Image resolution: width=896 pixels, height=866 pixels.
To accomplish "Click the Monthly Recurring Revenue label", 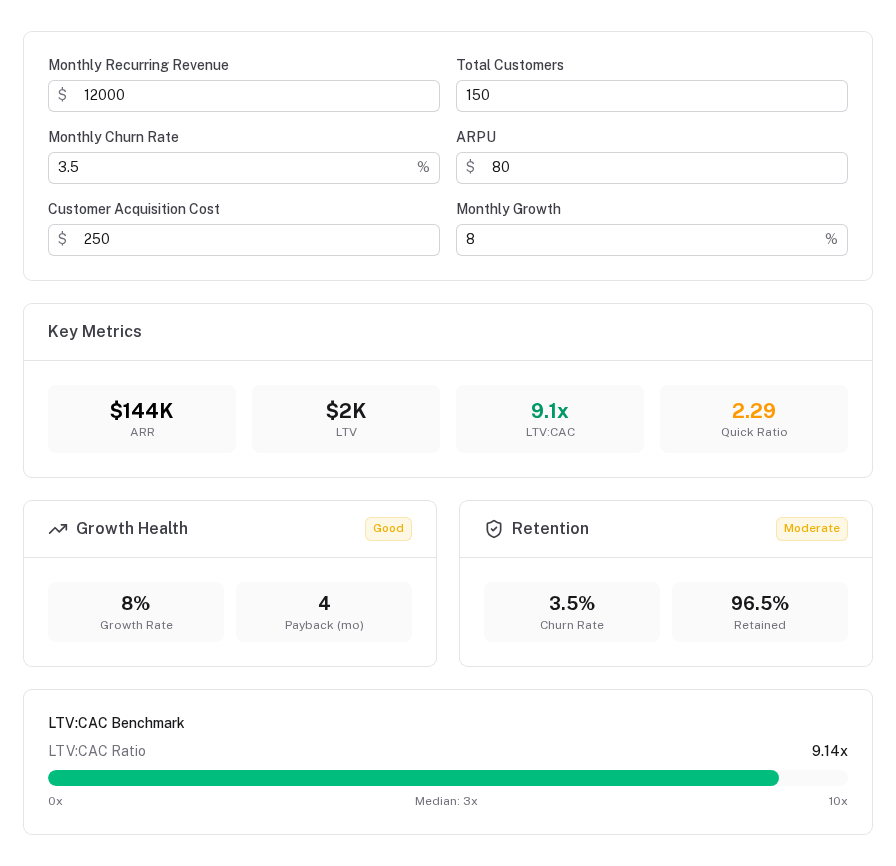I will pyautogui.click(x=139, y=65).
